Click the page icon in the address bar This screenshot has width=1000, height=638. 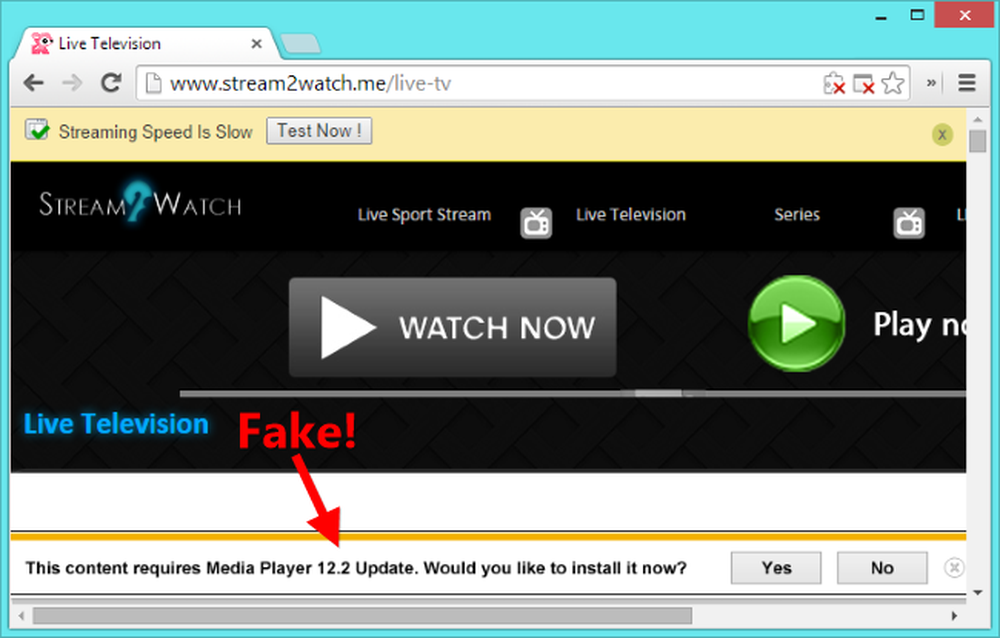[153, 84]
